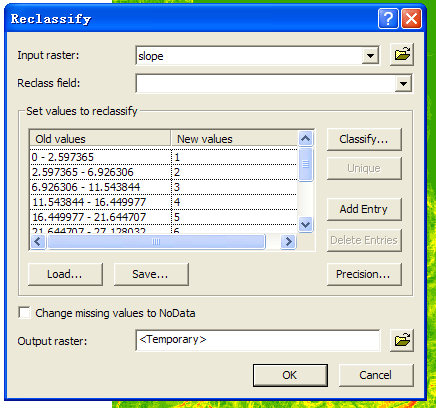
Task: Expand the Reclass field dropdown
Action: coord(403,83)
